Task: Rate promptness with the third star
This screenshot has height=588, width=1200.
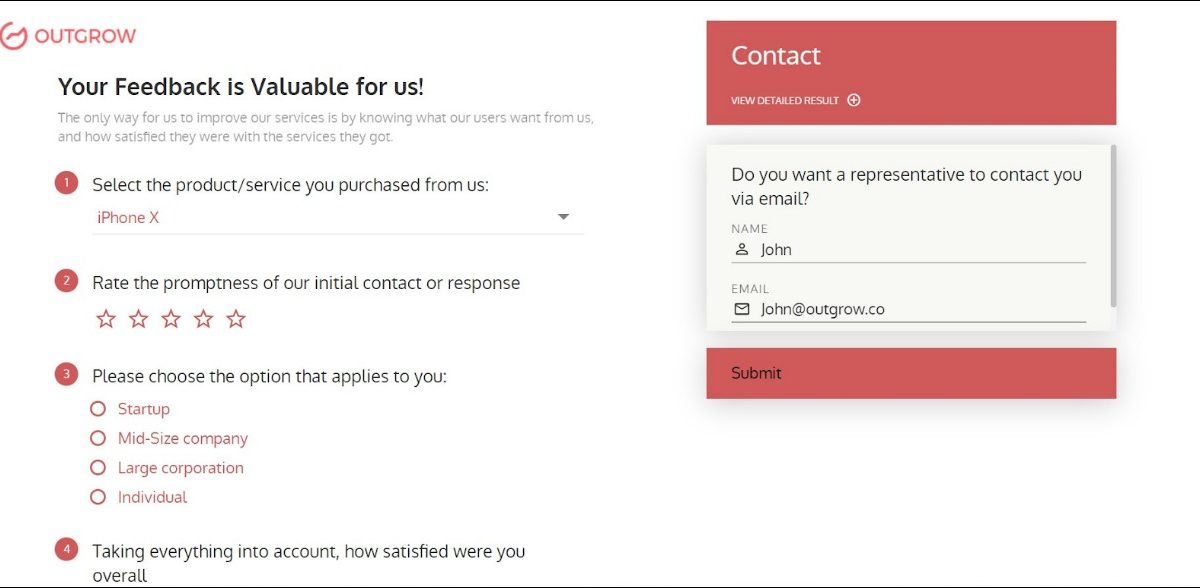Action: pyautogui.click(x=171, y=319)
